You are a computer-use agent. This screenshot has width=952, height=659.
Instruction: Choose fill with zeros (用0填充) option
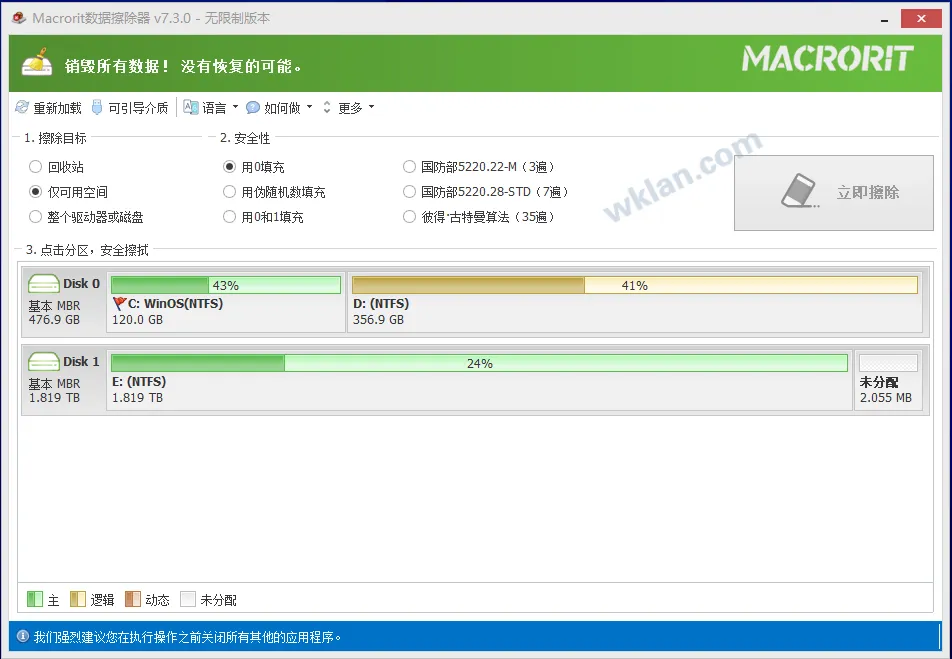[x=229, y=166]
